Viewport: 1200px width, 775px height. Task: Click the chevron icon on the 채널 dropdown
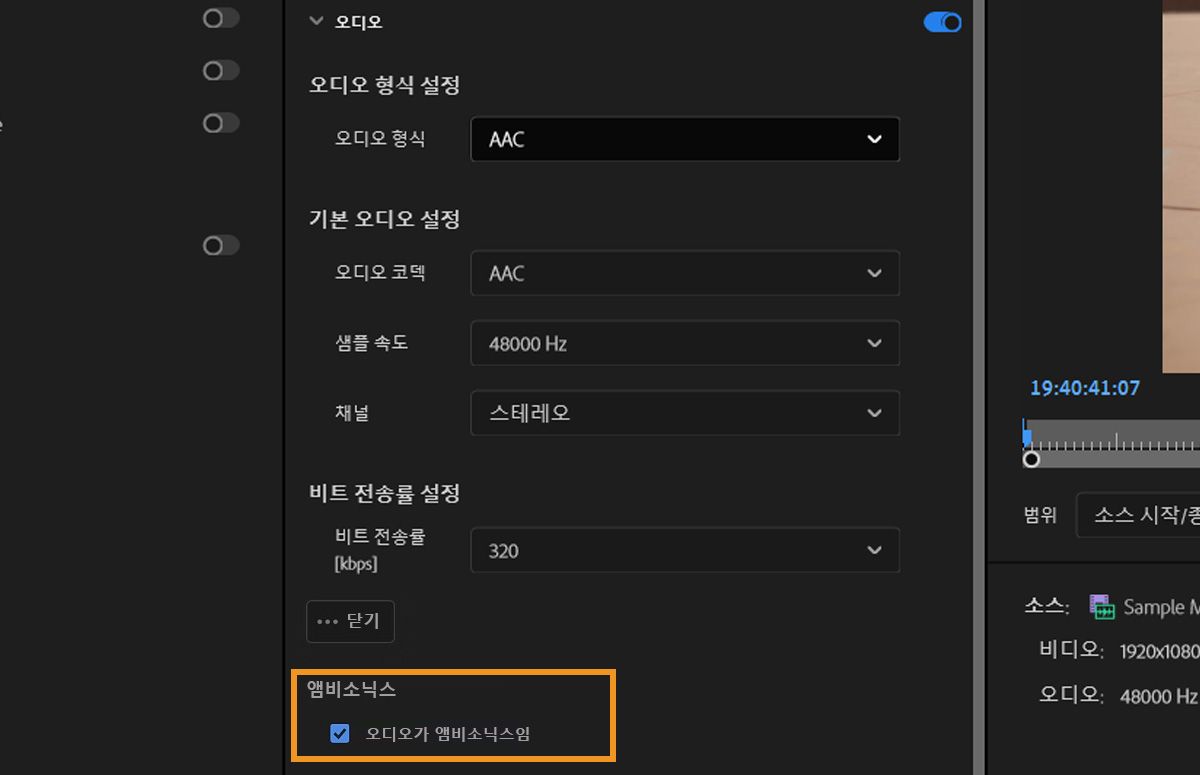click(874, 413)
